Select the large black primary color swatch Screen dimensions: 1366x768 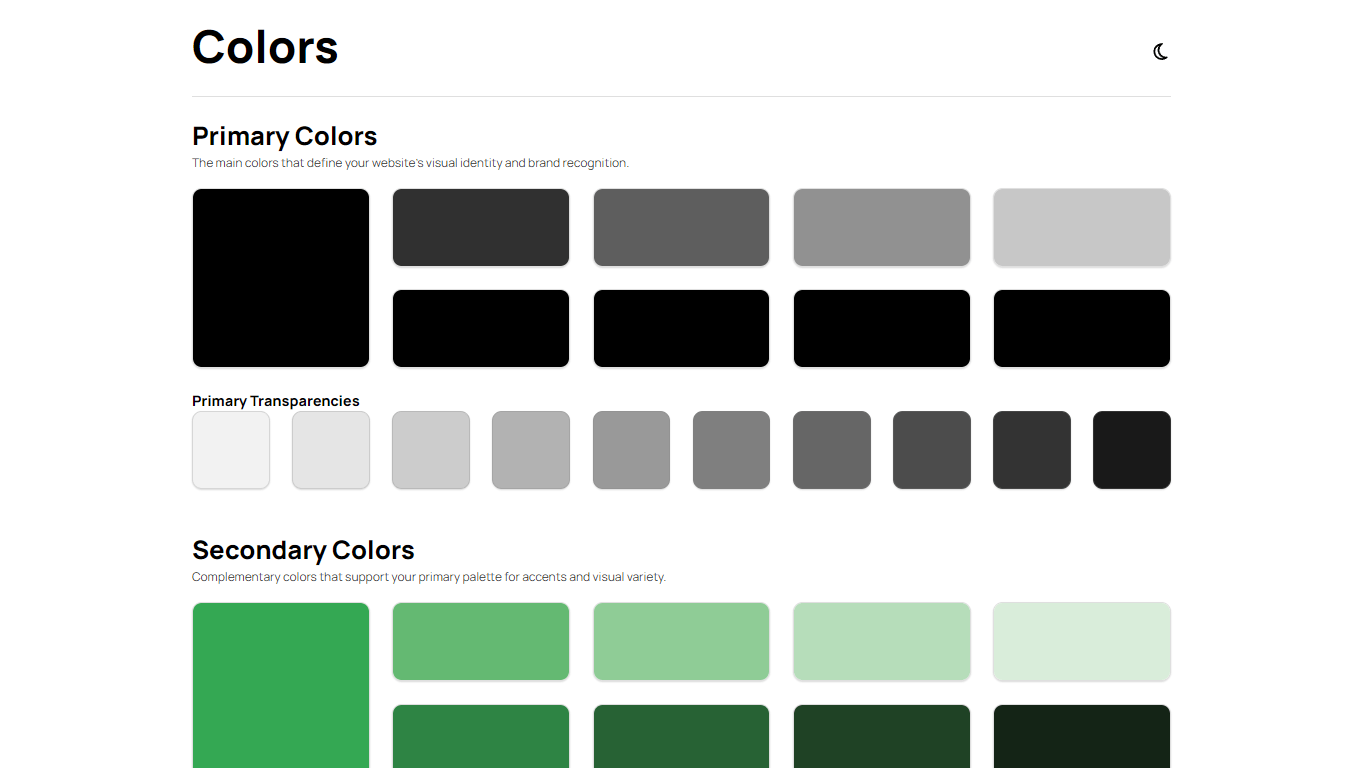[x=281, y=278]
